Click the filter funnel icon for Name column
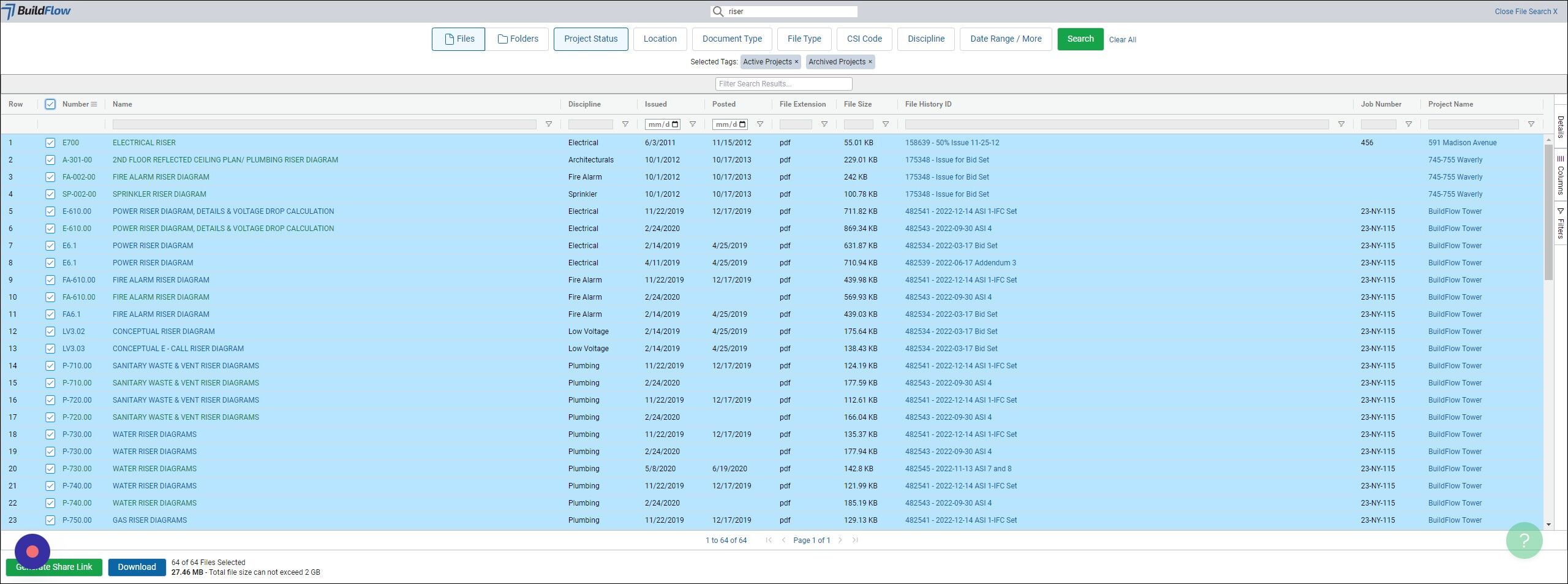Viewport: 1568px width, 584px height. [548, 124]
